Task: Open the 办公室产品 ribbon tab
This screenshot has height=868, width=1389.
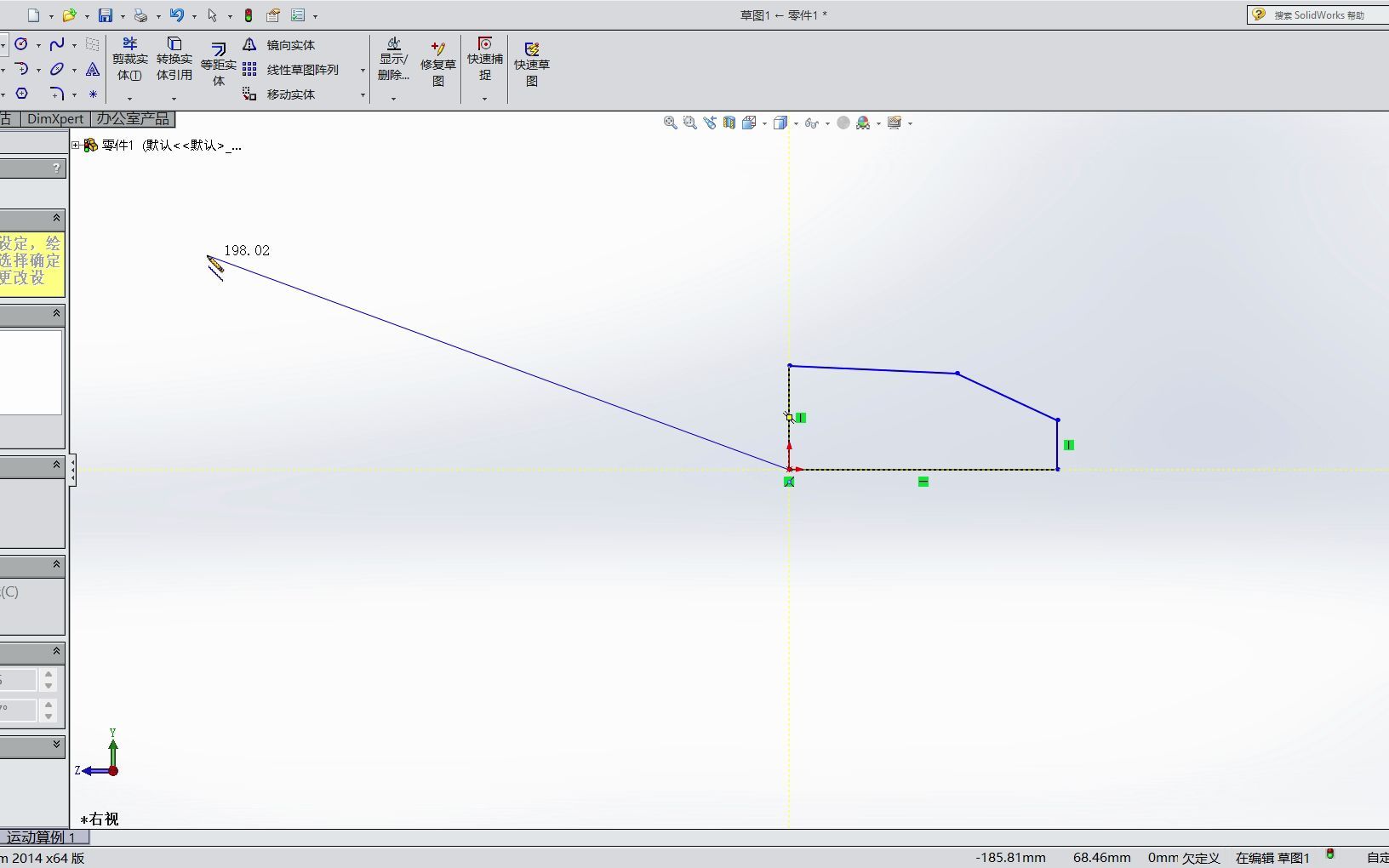Action: pos(133,118)
